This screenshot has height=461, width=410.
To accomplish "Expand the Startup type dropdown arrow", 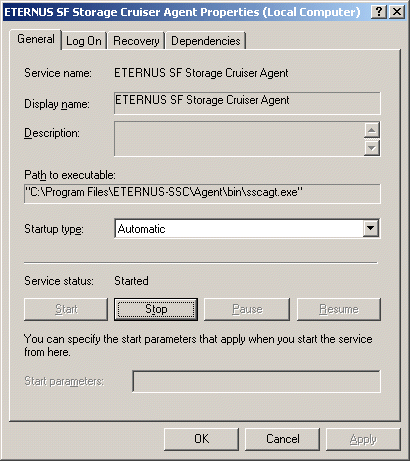I will pyautogui.click(x=370, y=229).
